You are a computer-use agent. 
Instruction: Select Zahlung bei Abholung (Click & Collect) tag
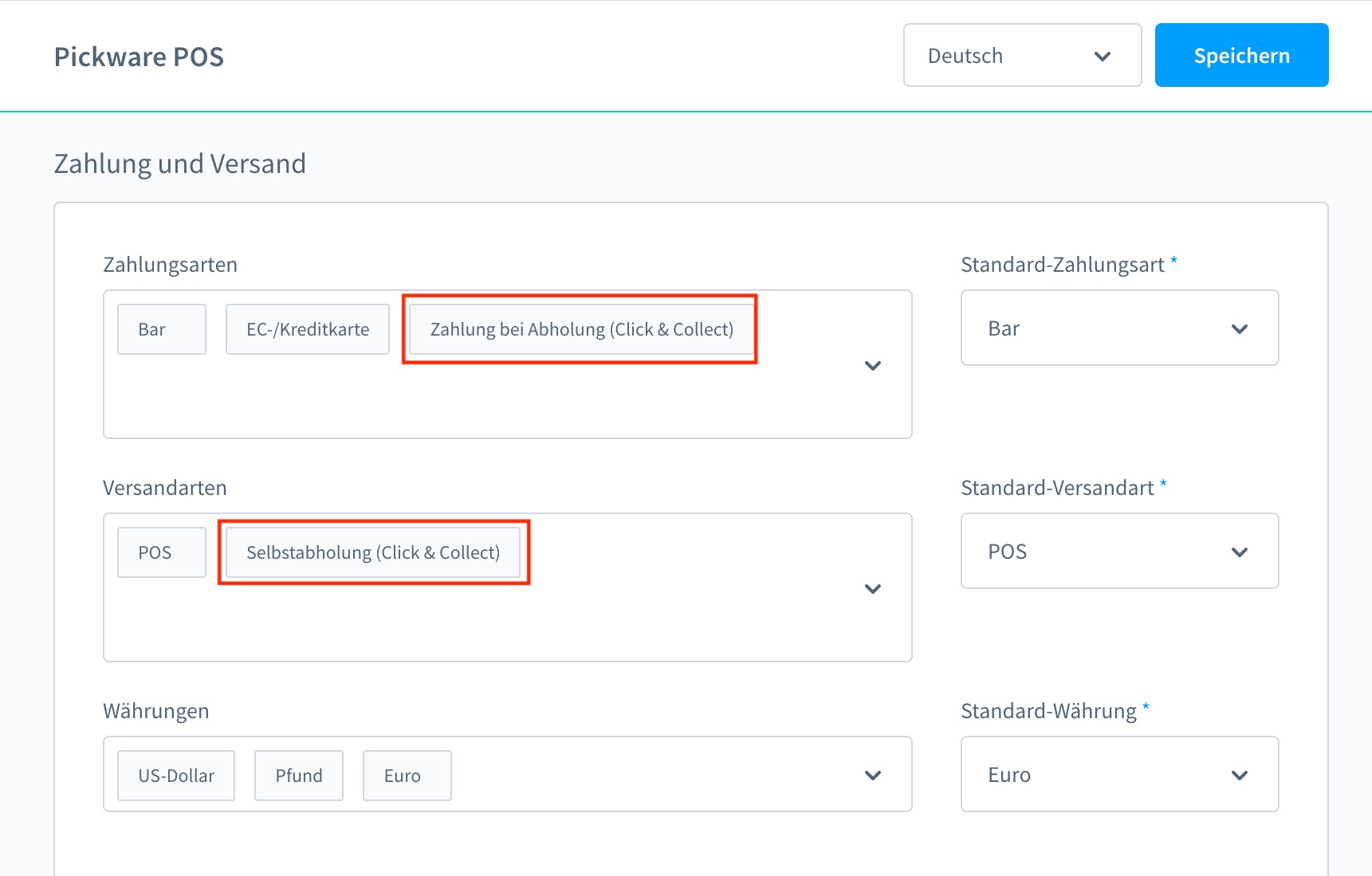(581, 329)
